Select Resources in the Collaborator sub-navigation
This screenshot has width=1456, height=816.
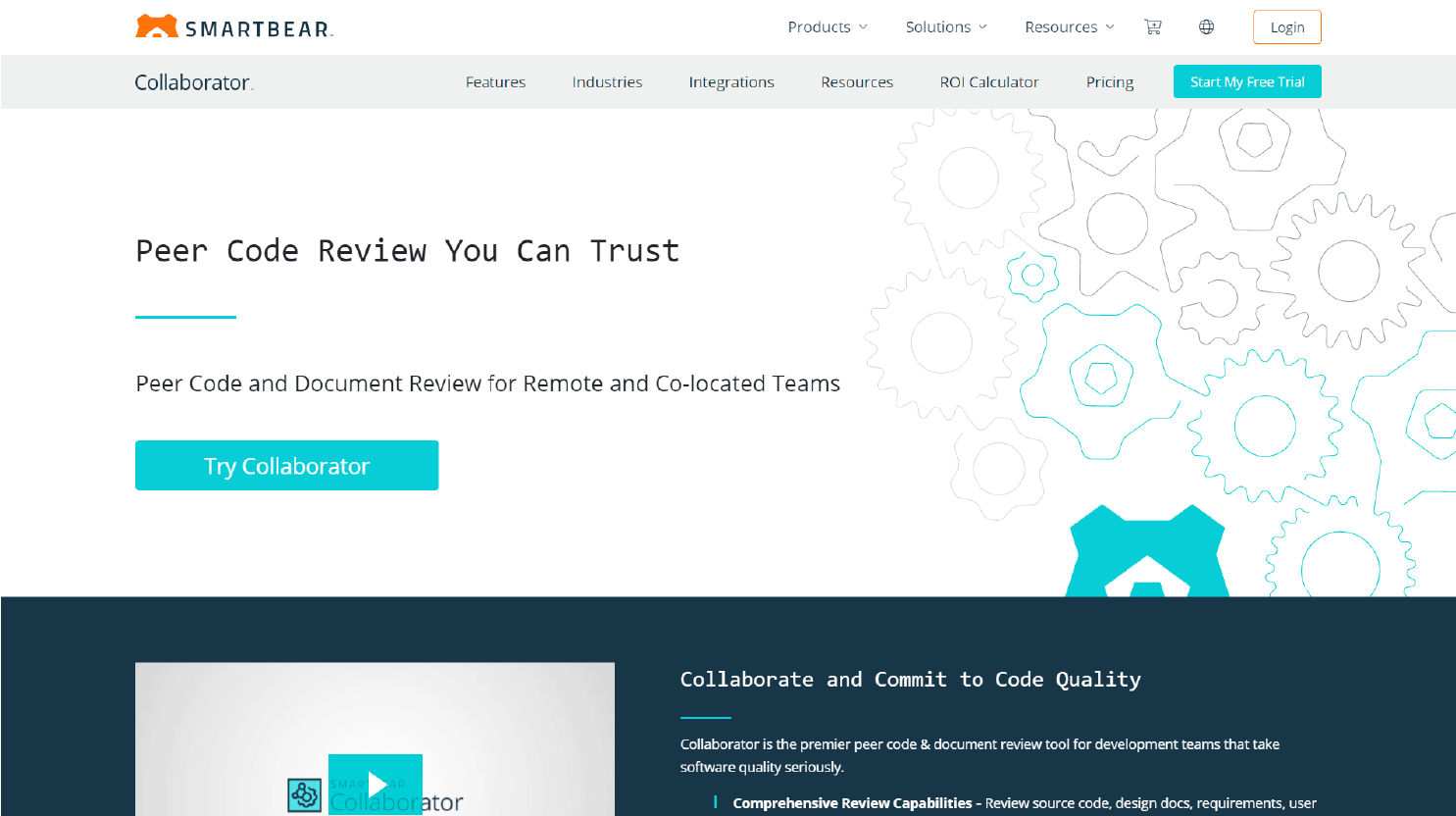[x=857, y=82]
